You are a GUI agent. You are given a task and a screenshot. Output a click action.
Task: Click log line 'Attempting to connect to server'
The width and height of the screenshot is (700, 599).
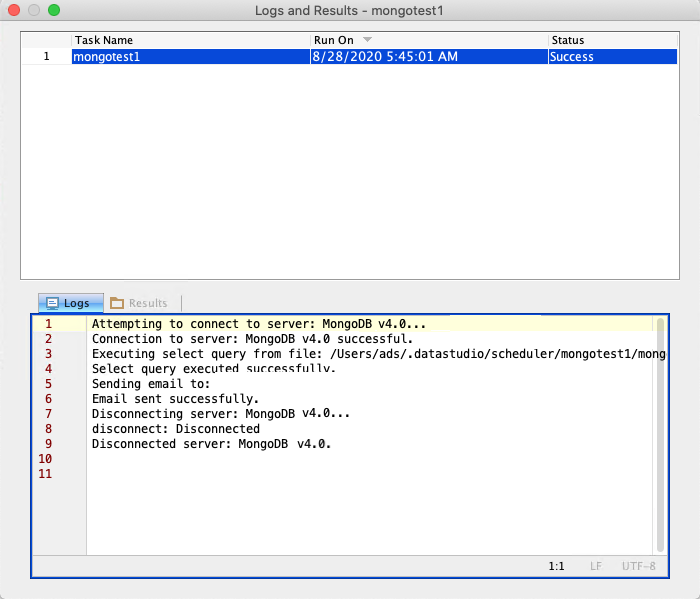(x=259, y=324)
